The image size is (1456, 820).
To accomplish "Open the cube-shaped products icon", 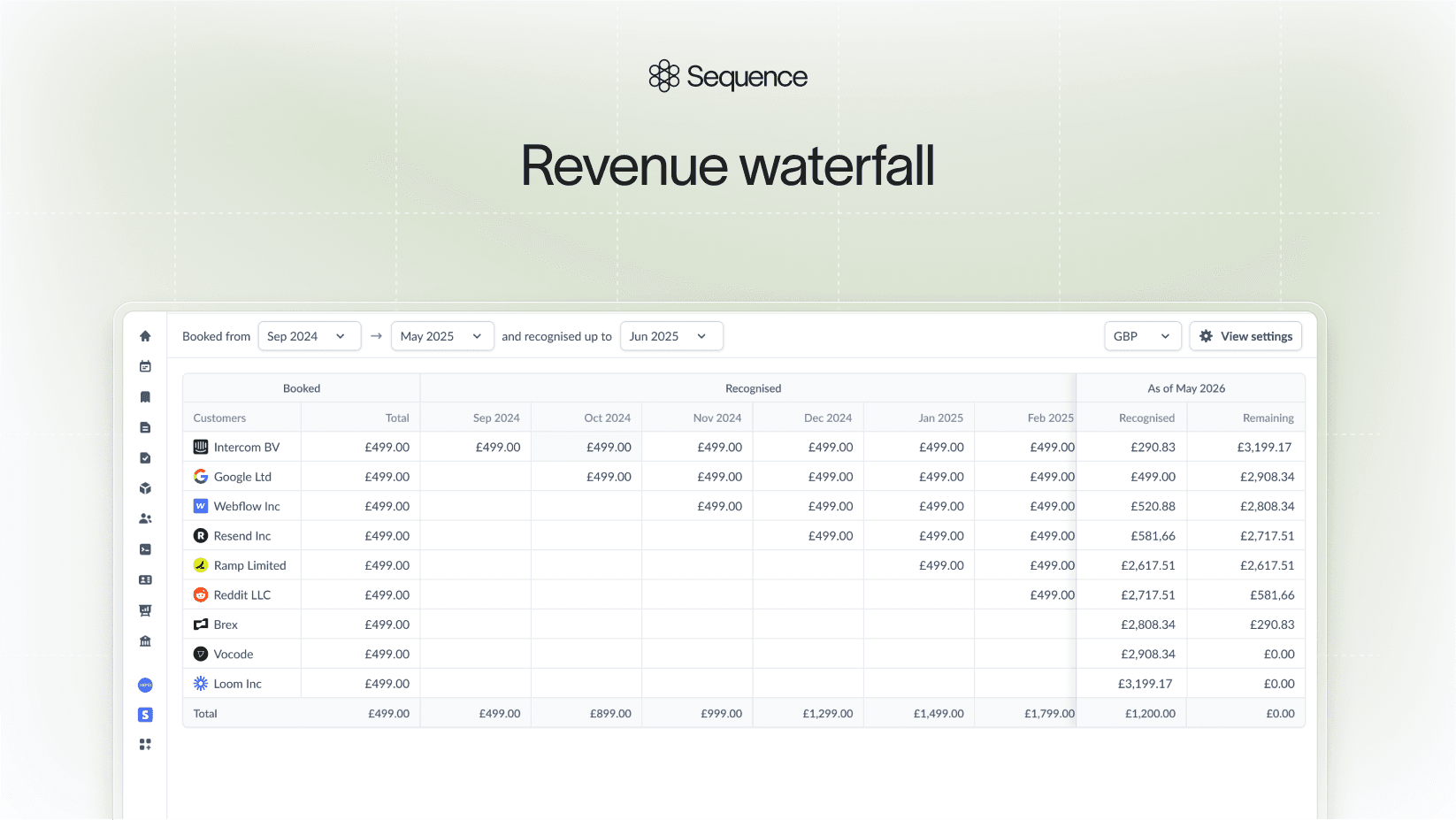I will tap(145, 488).
